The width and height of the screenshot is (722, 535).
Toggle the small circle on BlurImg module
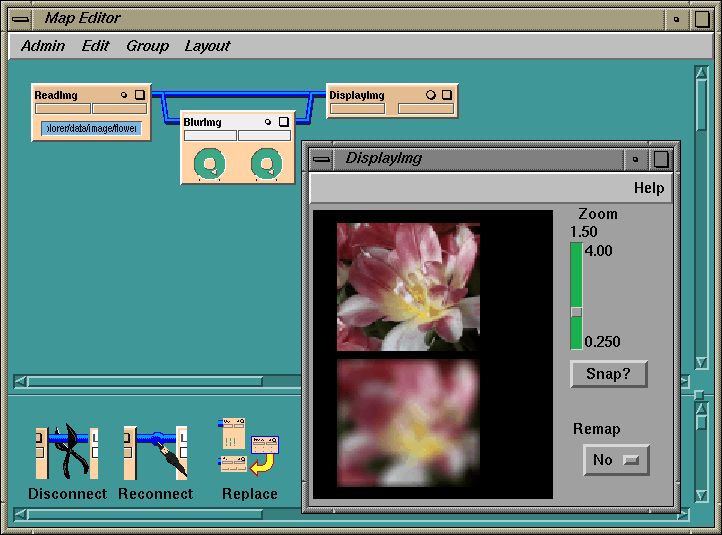(x=267, y=122)
